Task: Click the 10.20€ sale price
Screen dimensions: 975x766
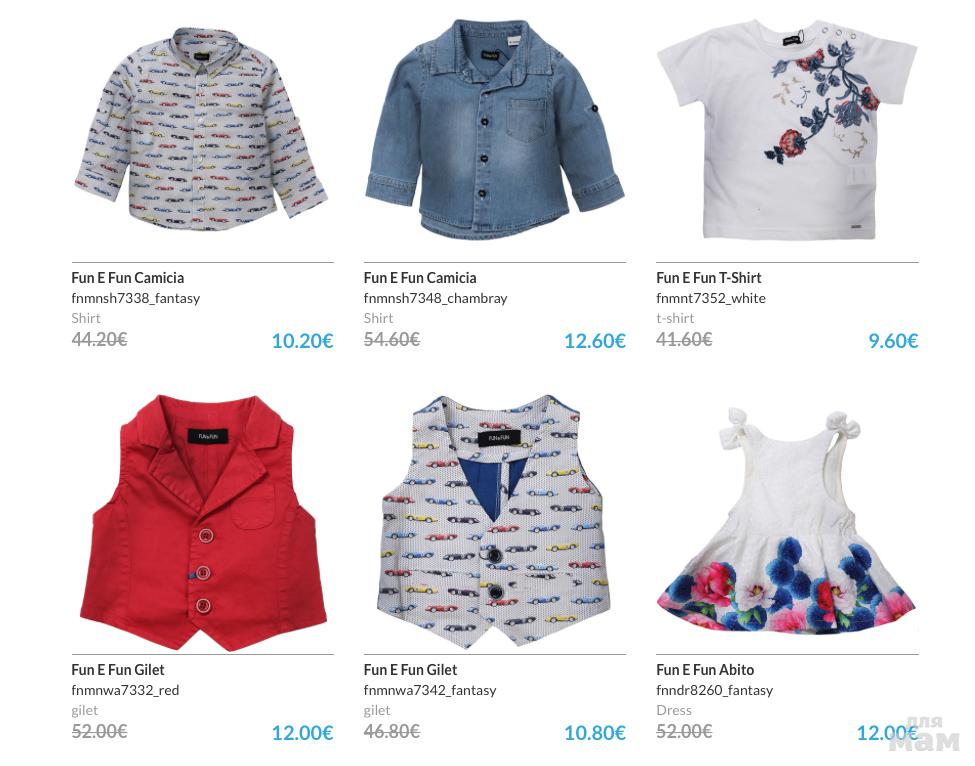Action: click(x=302, y=341)
